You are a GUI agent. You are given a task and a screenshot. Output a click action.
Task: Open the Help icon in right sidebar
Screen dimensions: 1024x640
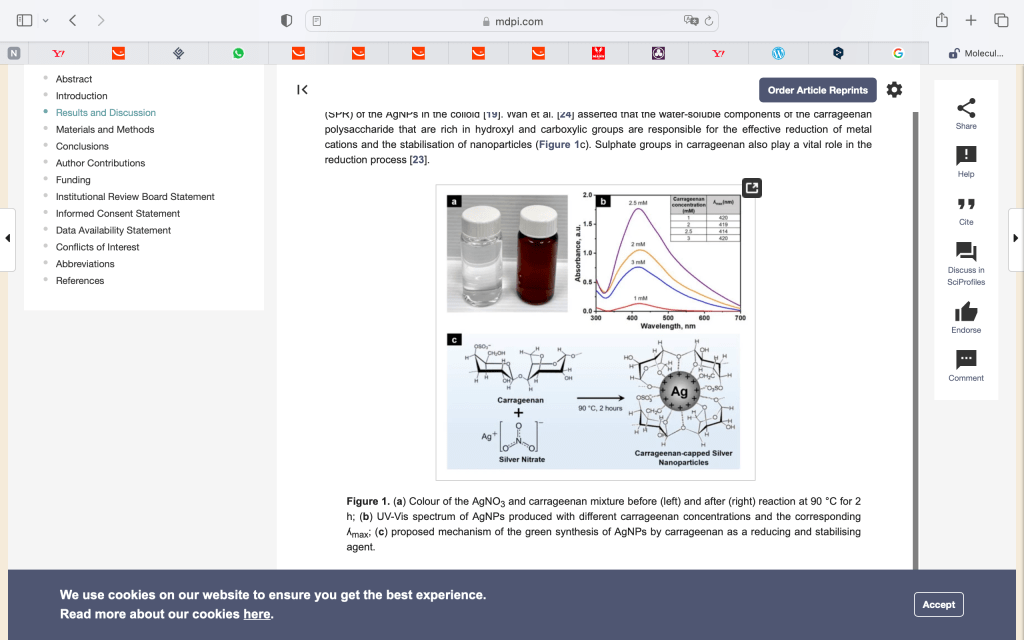point(966,156)
